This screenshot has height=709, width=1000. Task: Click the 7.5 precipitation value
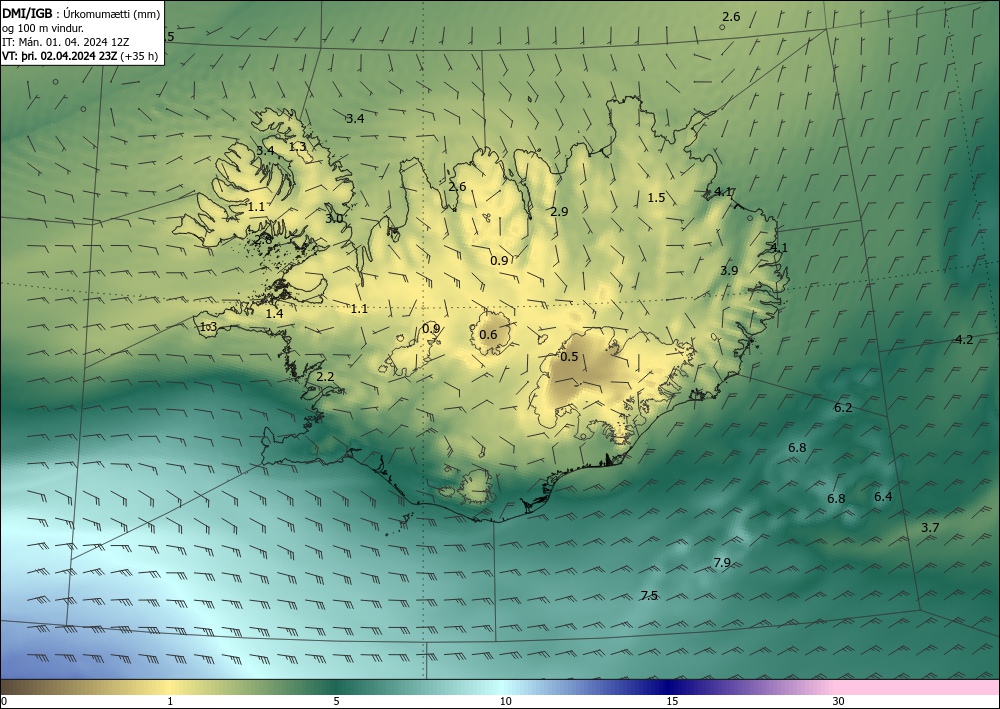pyautogui.click(x=649, y=596)
